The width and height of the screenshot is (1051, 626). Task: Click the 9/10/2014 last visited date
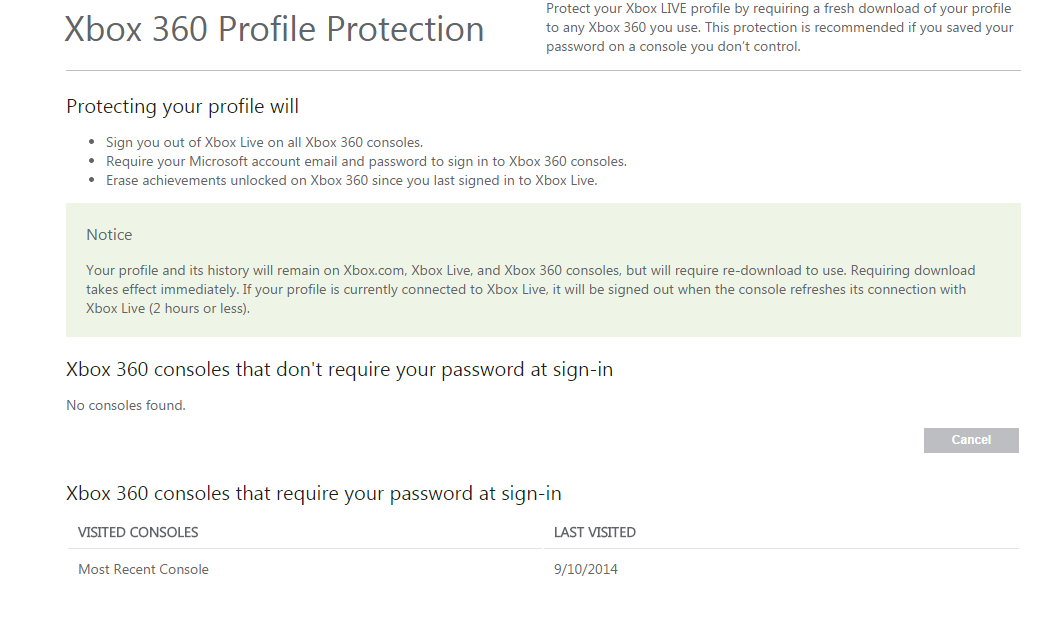[x=585, y=569]
